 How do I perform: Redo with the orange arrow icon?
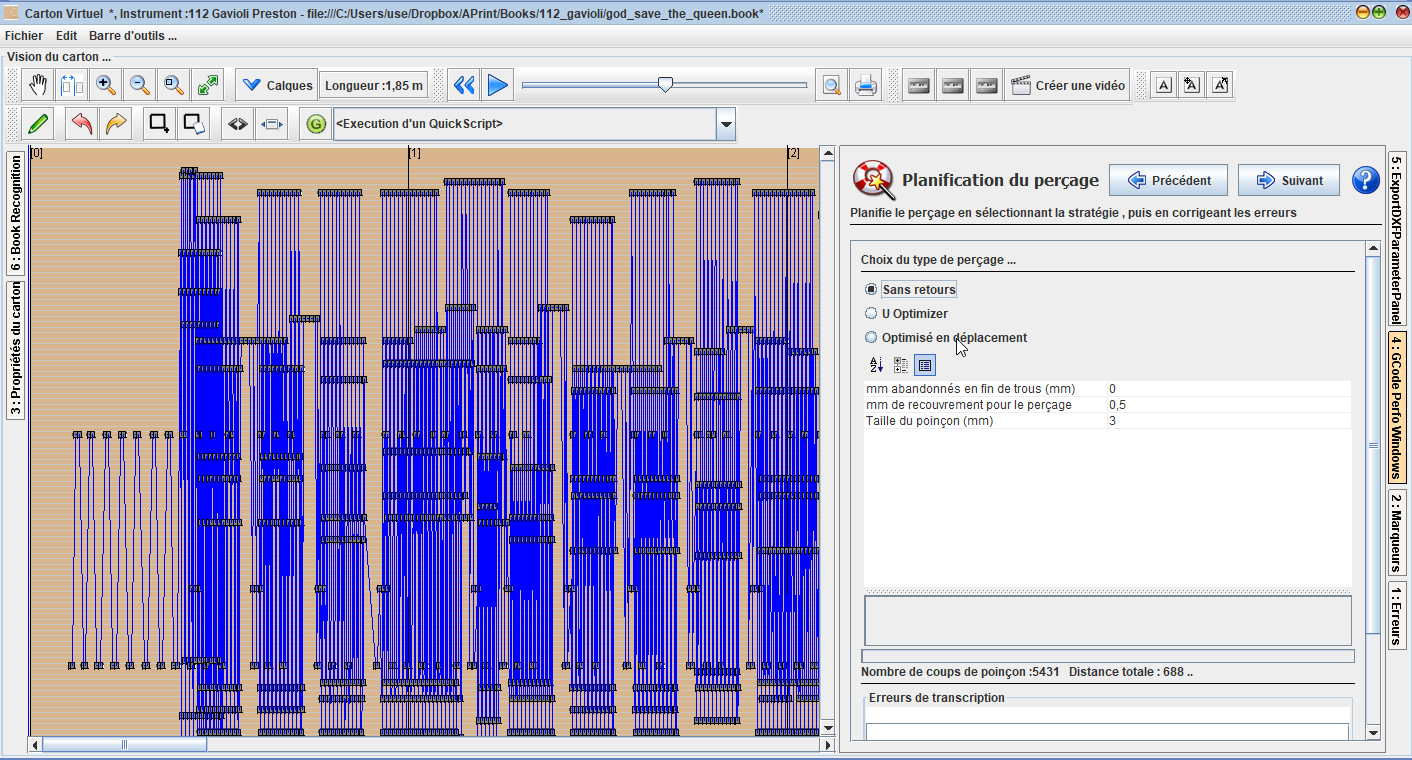[x=116, y=124]
